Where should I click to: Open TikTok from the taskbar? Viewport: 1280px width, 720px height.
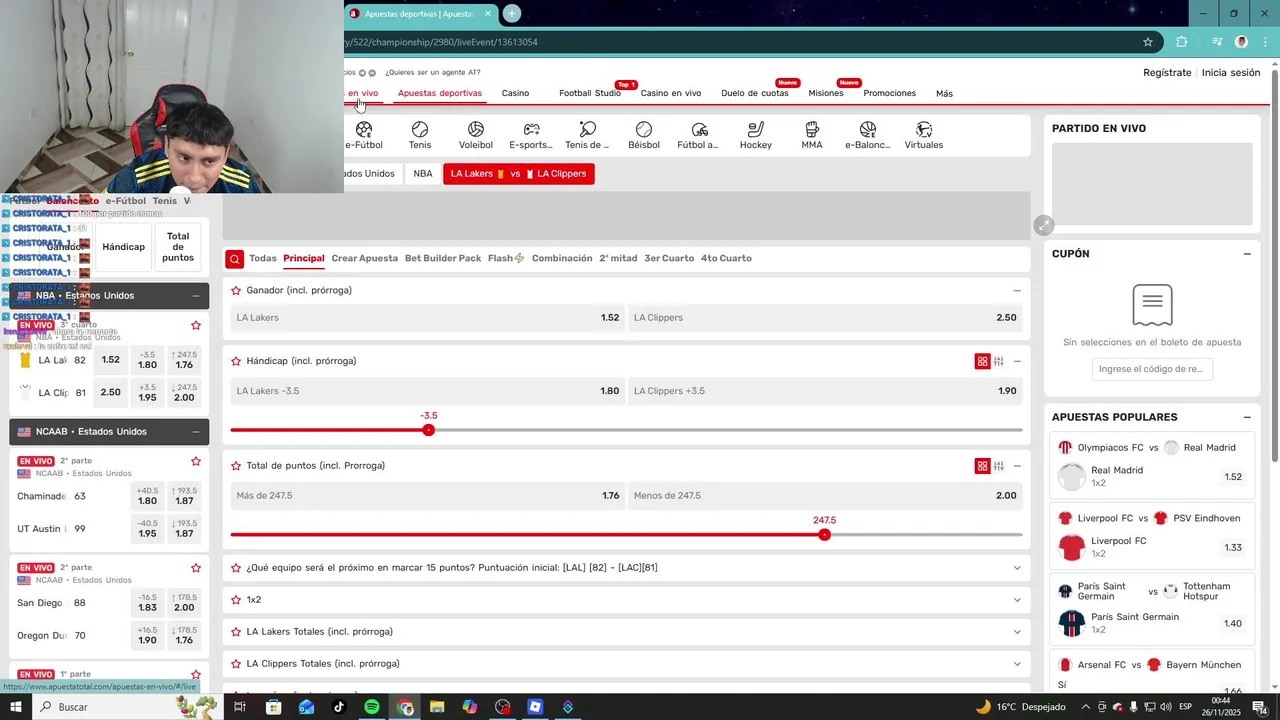(339, 707)
